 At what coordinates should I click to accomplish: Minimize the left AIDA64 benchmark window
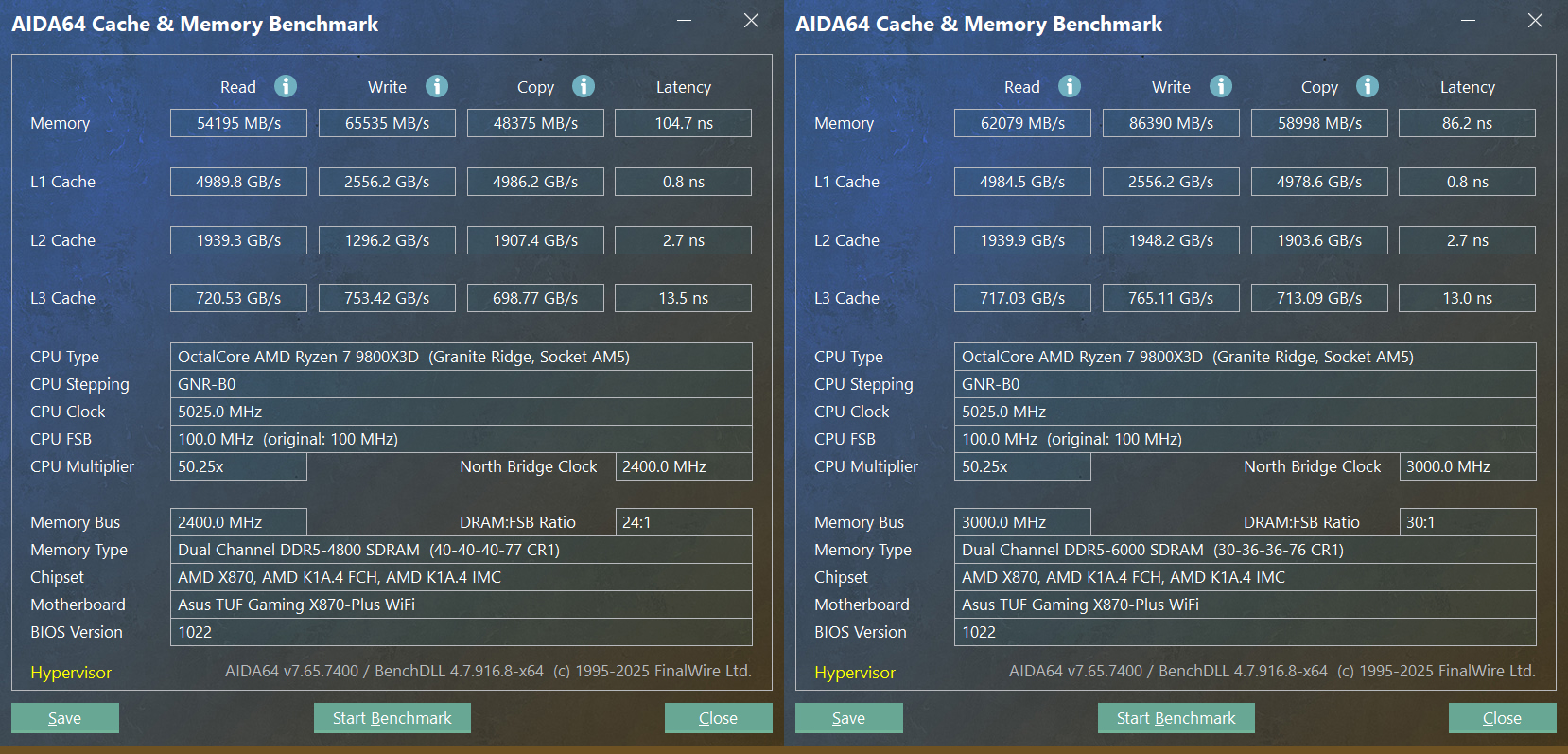685,21
